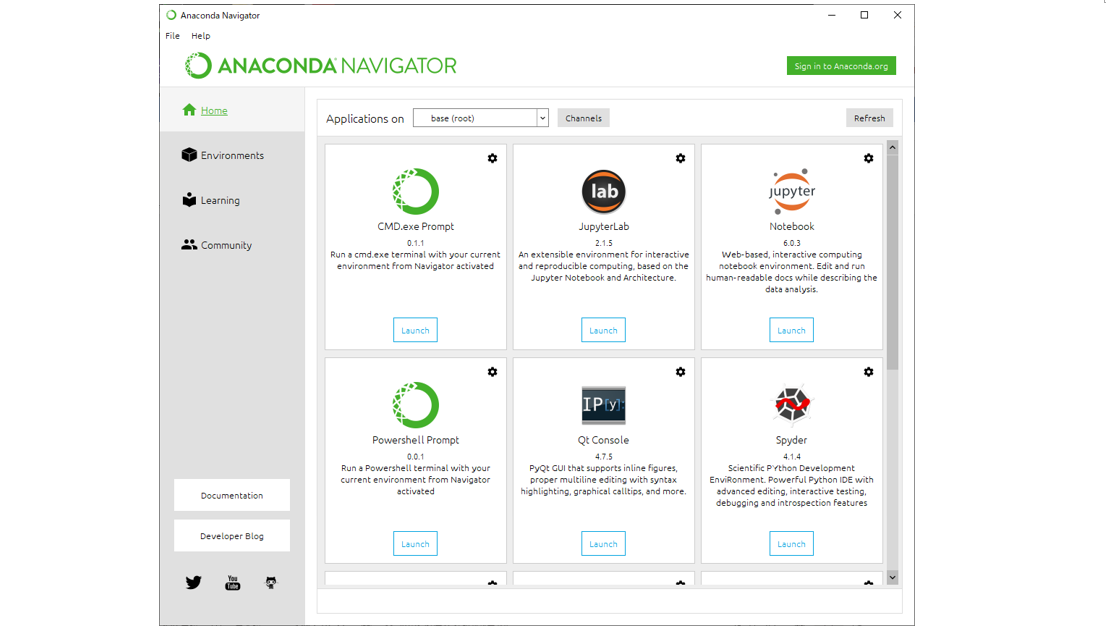
Task: Expand the base (root) environment dropdown
Action: tap(542, 118)
